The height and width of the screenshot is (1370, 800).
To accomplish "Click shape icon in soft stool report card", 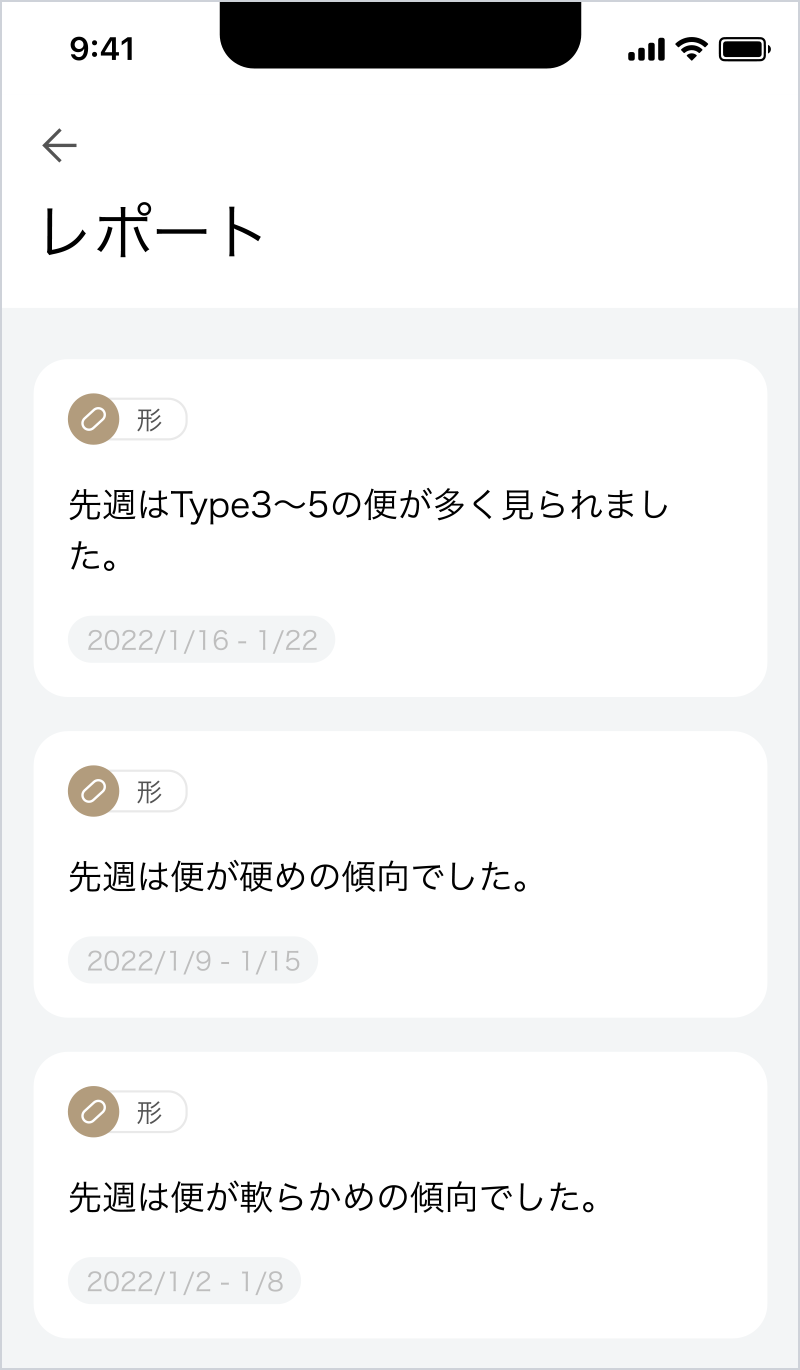I will click(93, 1112).
